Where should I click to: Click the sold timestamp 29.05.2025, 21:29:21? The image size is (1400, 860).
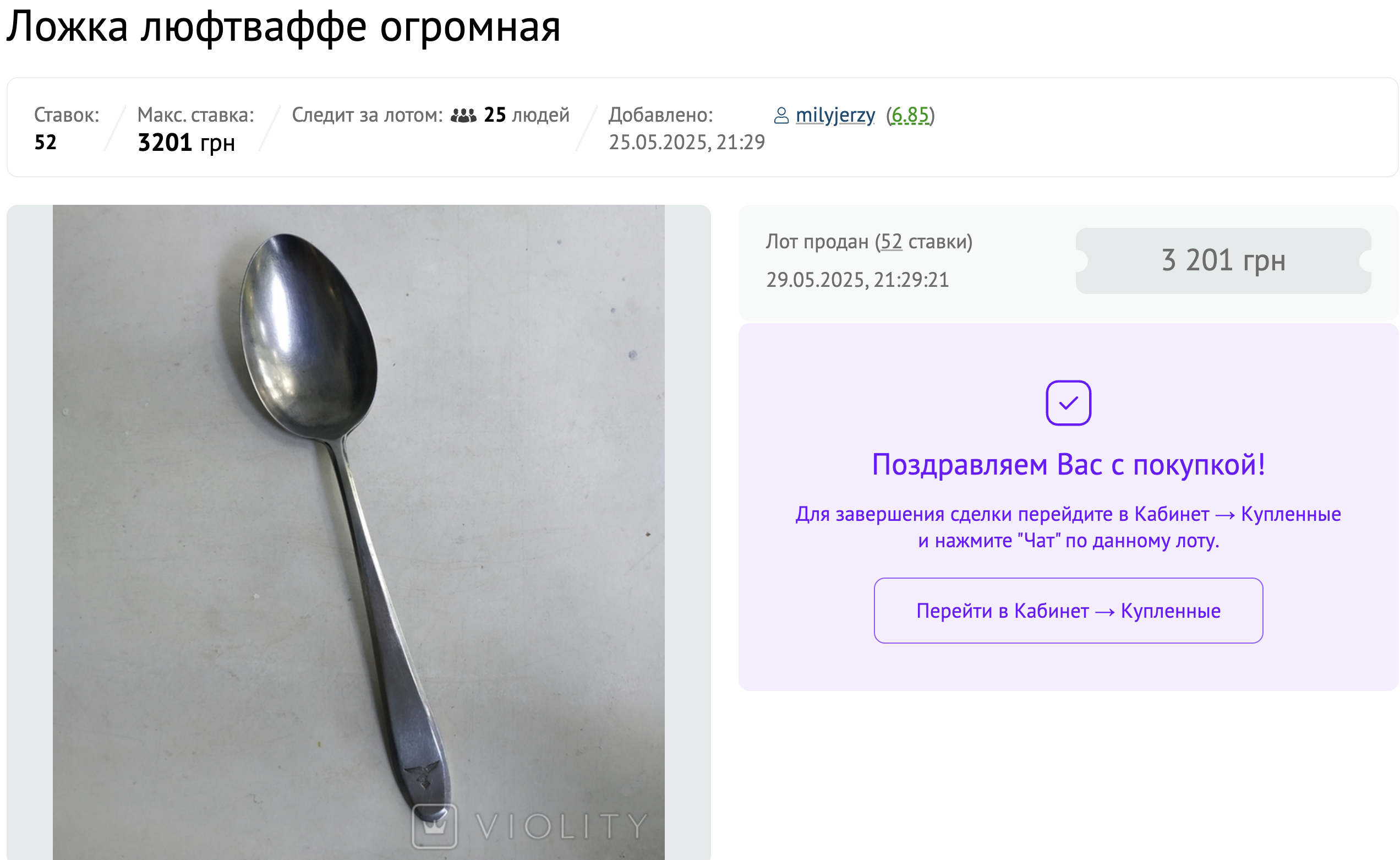click(x=857, y=279)
